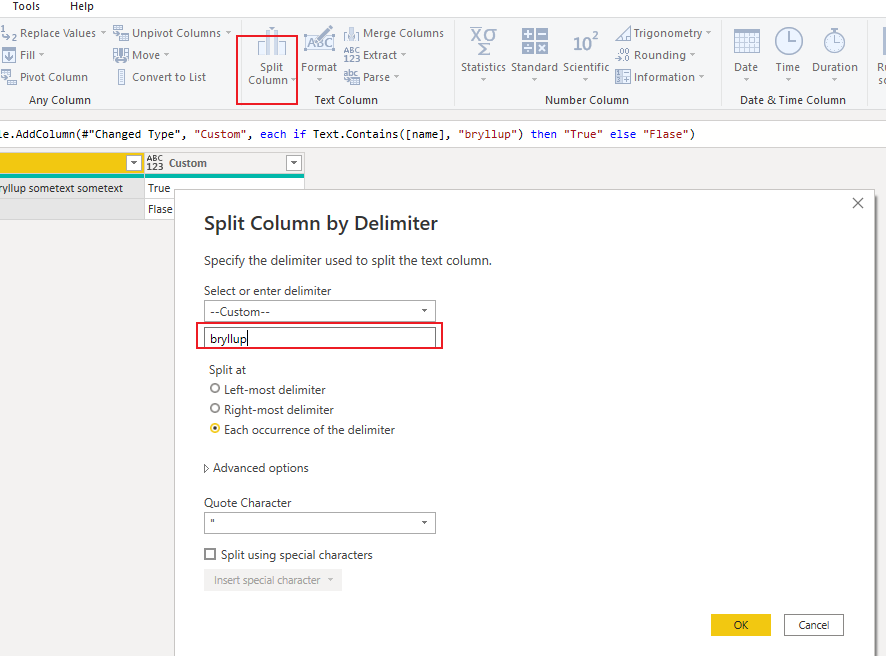The width and height of the screenshot is (886, 656).
Task: Click the Time clock icon
Action: 788,41
